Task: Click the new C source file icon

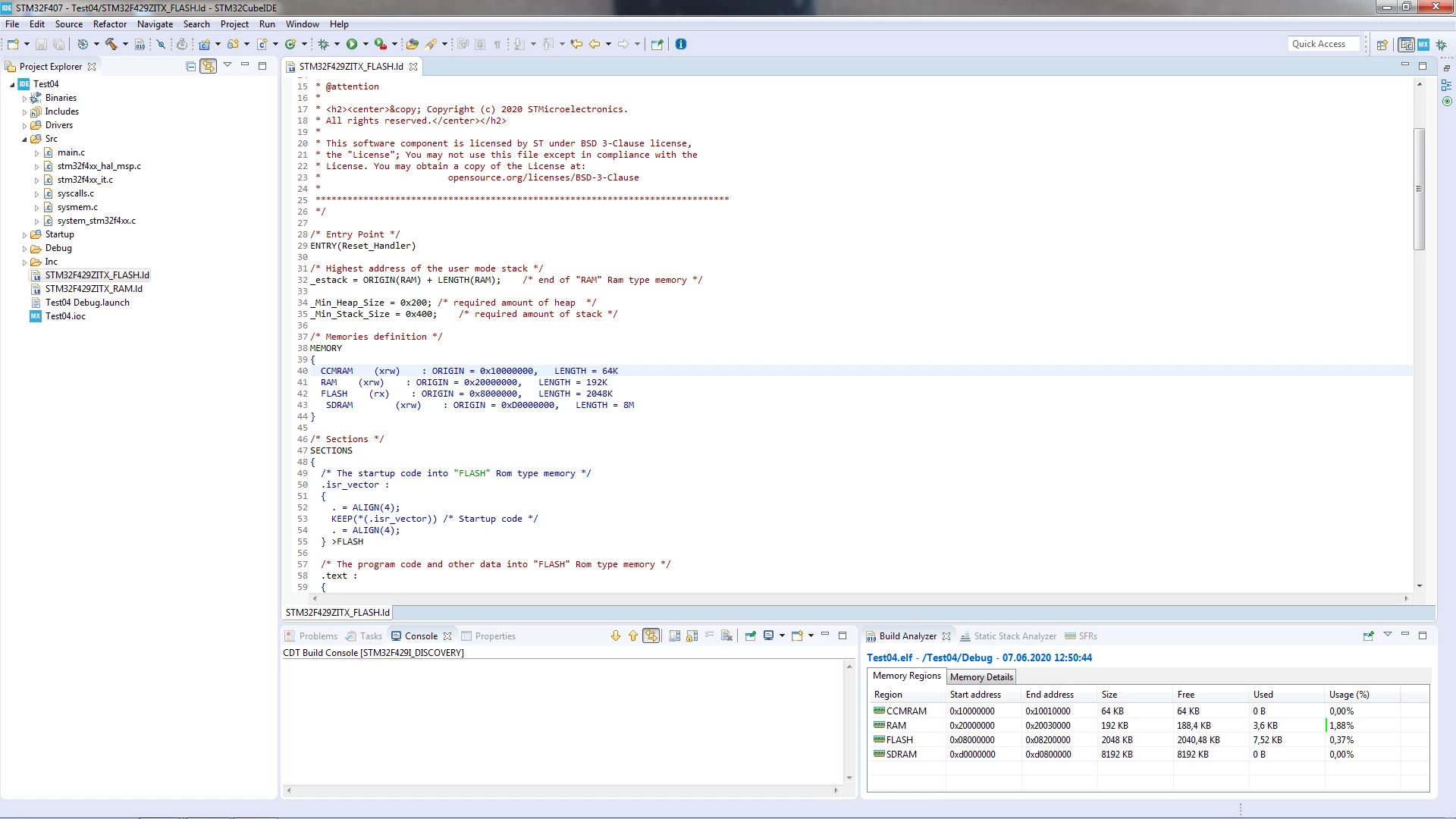Action: point(262,44)
